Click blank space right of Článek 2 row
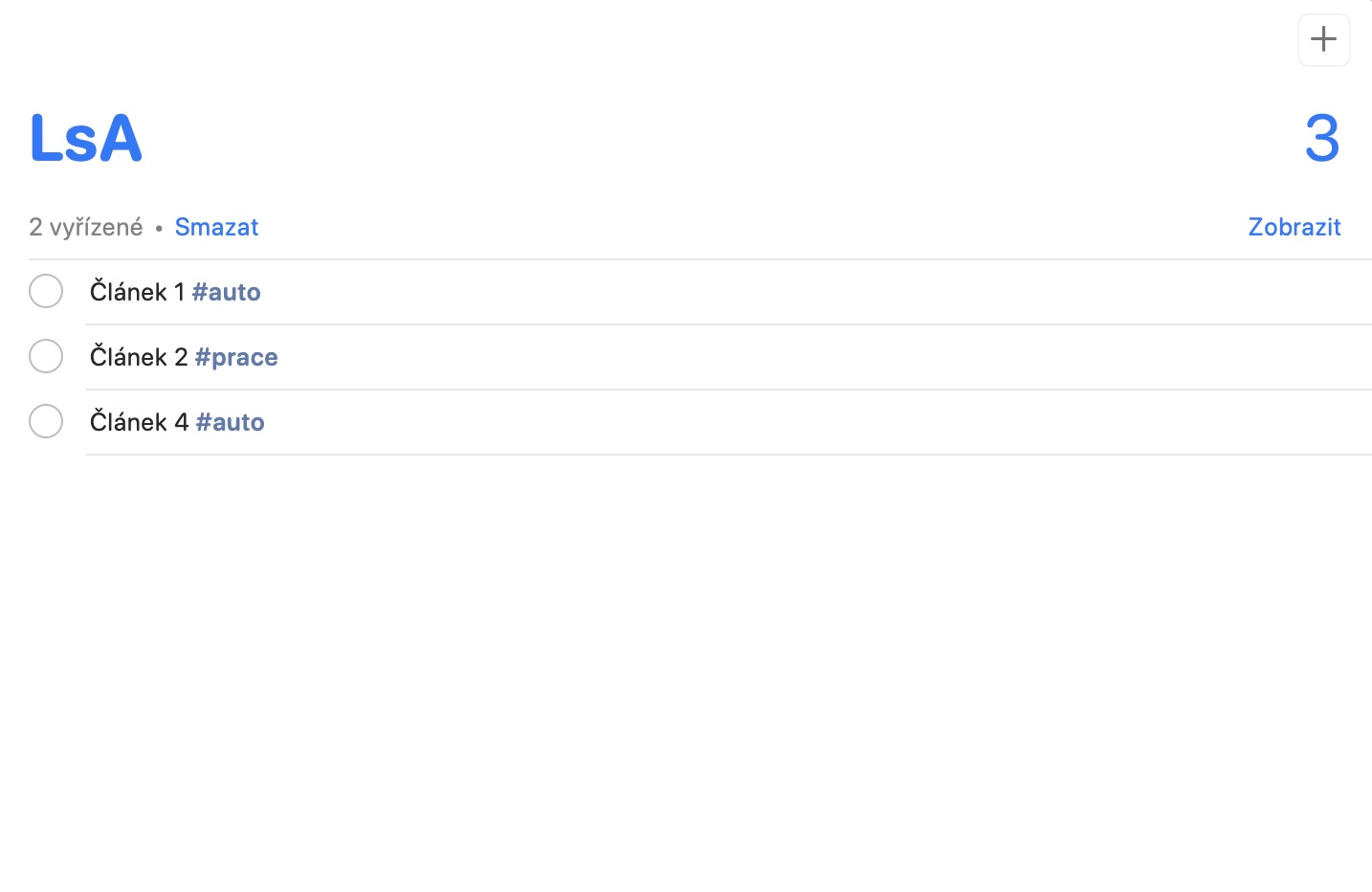 click(813, 357)
